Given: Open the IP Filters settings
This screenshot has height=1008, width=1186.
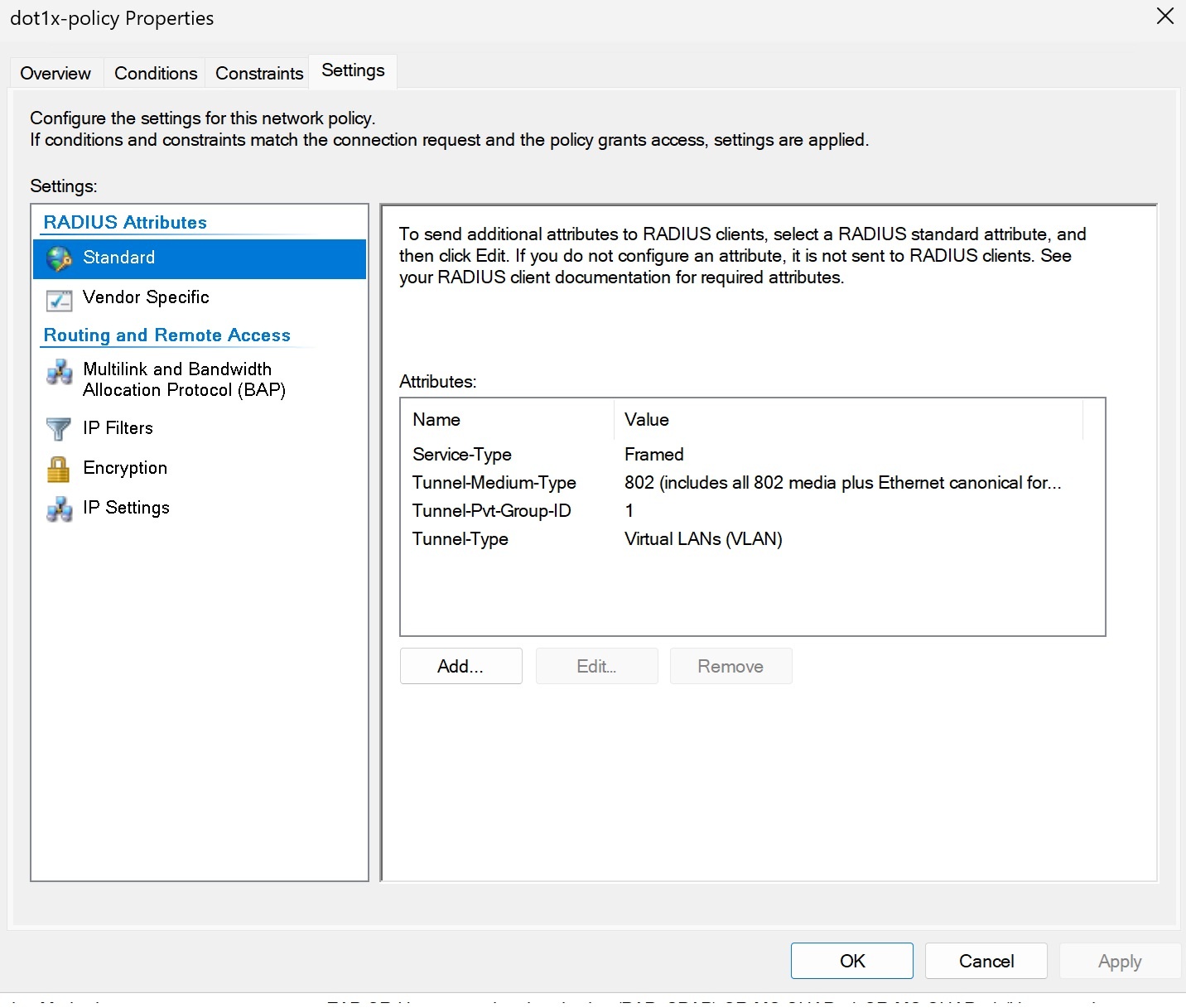Looking at the screenshot, I should pyautogui.click(x=200, y=428).
